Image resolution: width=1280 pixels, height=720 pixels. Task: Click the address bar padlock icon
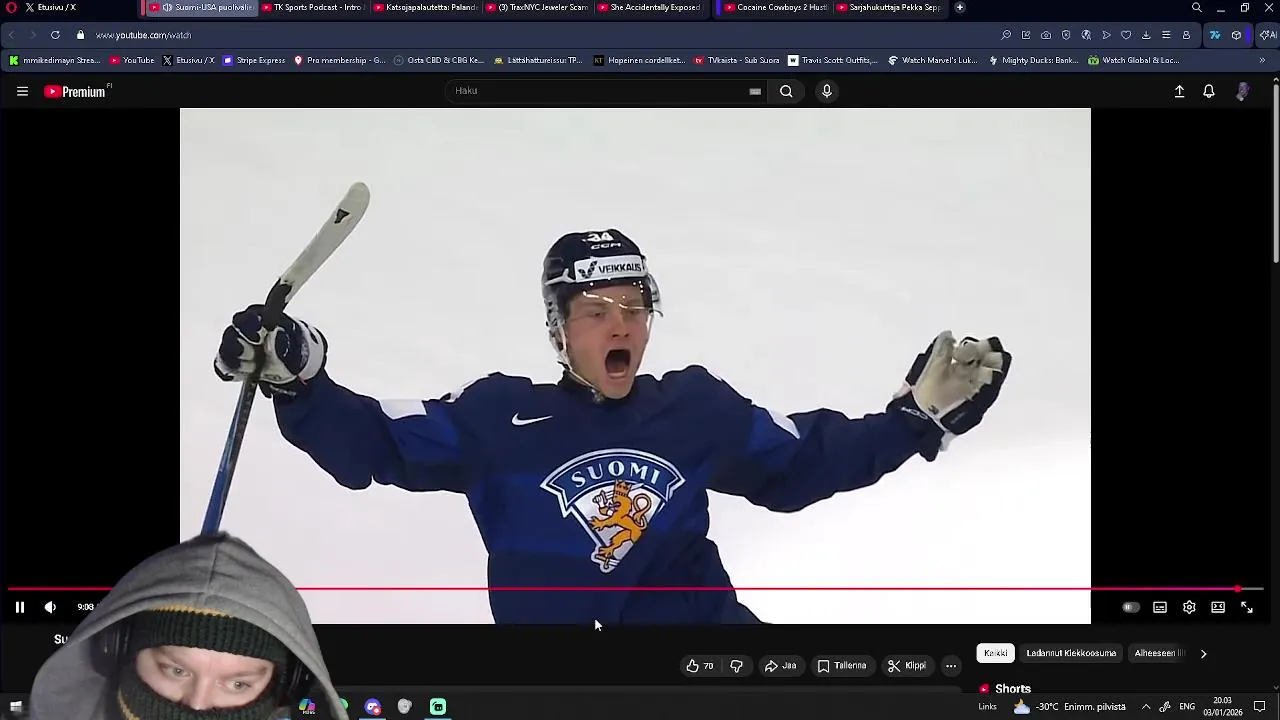[80, 35]
